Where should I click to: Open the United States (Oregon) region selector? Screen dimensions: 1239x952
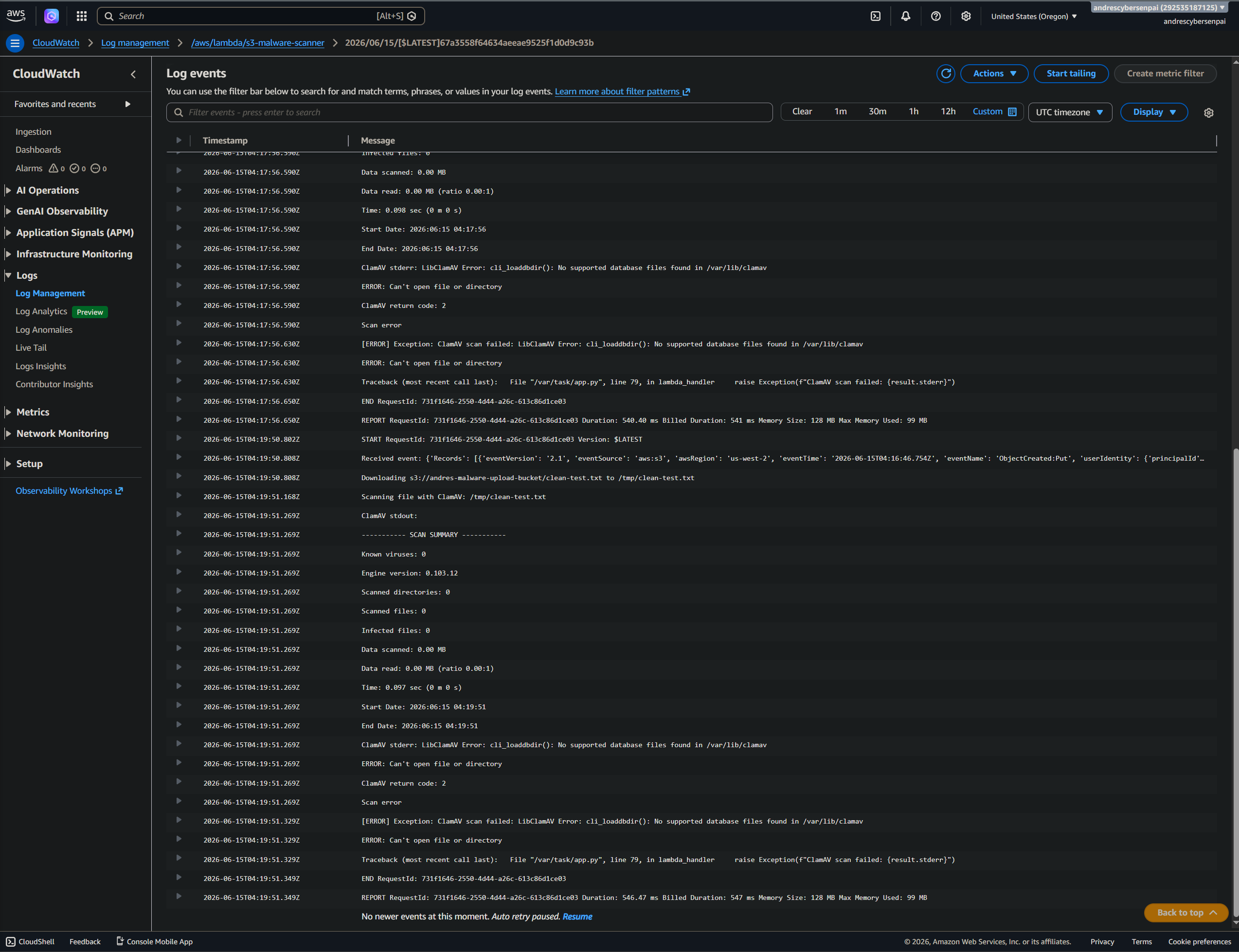coord(1034,17)
